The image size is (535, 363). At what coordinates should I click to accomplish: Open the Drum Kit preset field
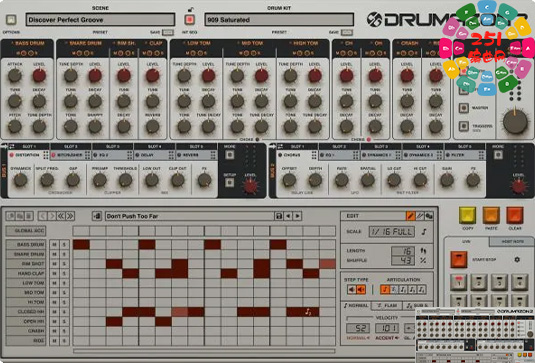279,20
